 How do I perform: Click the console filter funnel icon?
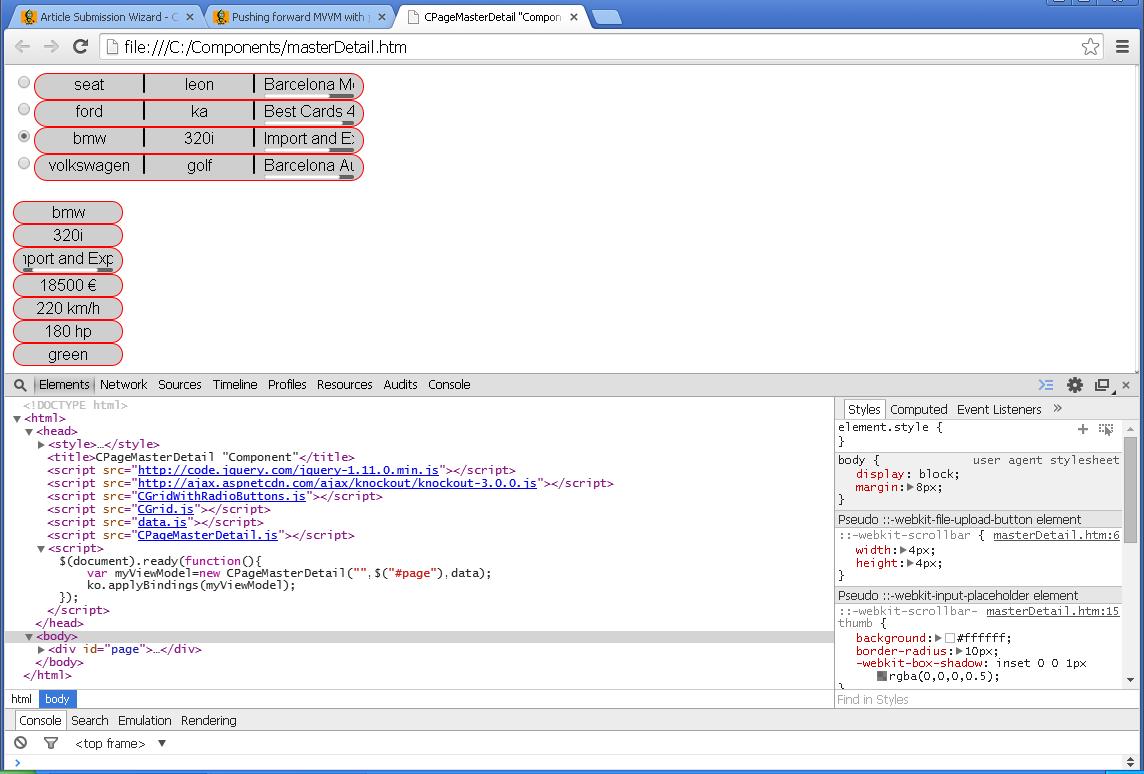tap(50, 743)
